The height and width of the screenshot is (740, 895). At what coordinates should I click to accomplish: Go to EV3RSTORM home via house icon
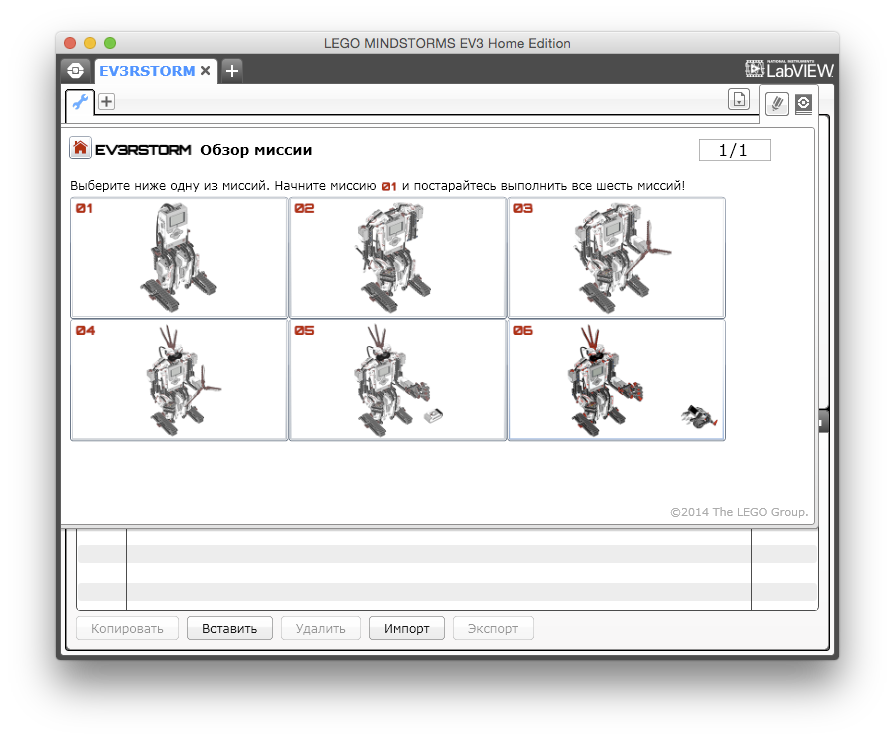click(80, 148)
